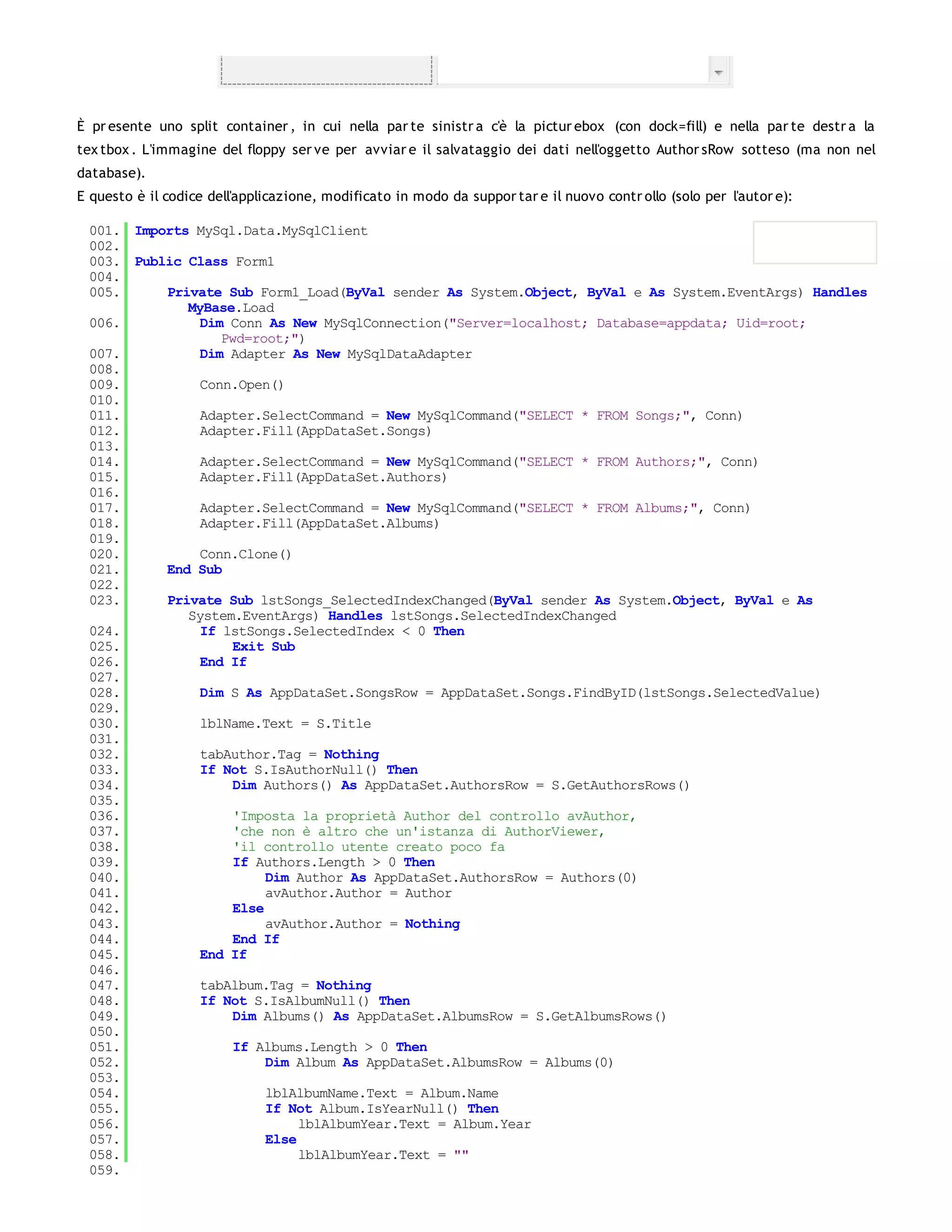Click tabAlbum.Tag = Nothing line
The image size is (952, 1232).
click(285, 986)
